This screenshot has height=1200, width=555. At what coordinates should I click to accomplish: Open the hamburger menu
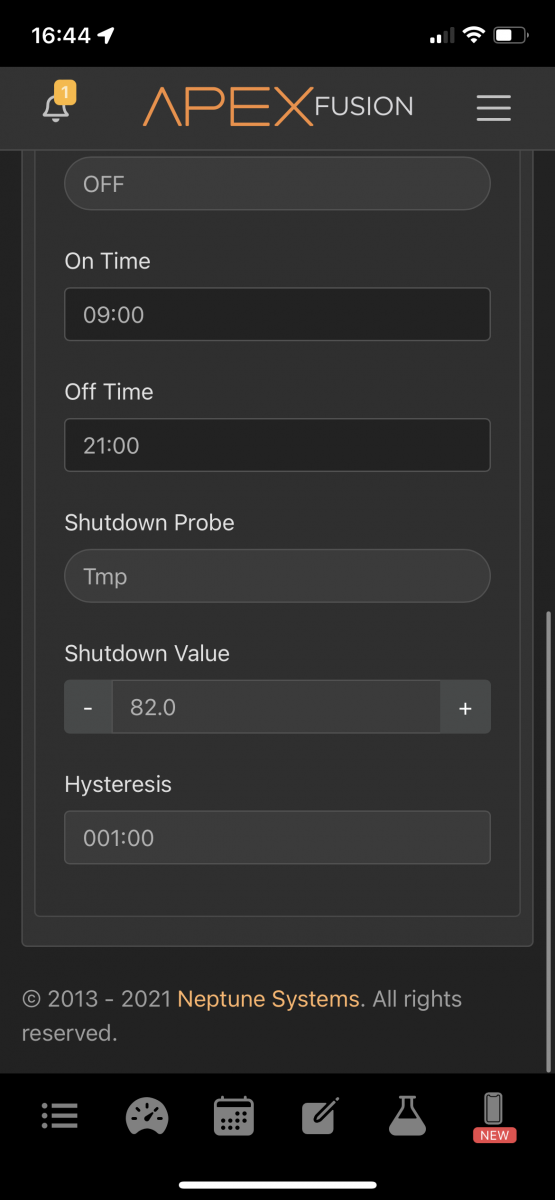tap(494, 108)
